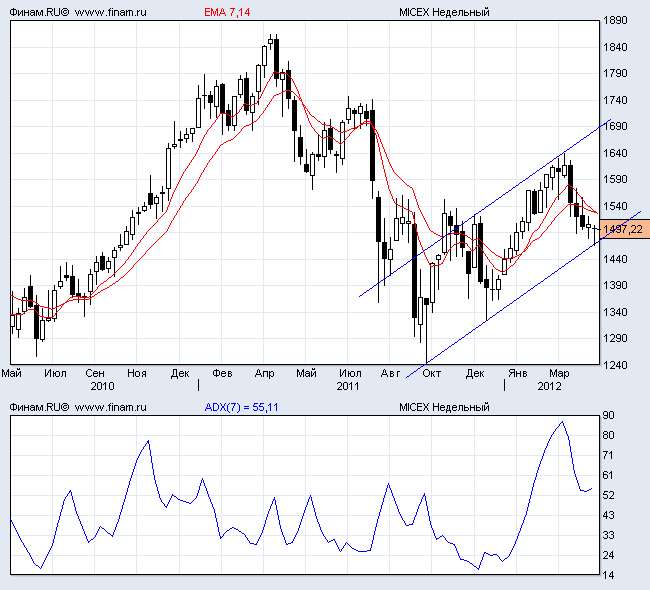Screen dimensions: 650x590
Task: Click the 90 value on the ADX axis
Action: coord(608,415)
